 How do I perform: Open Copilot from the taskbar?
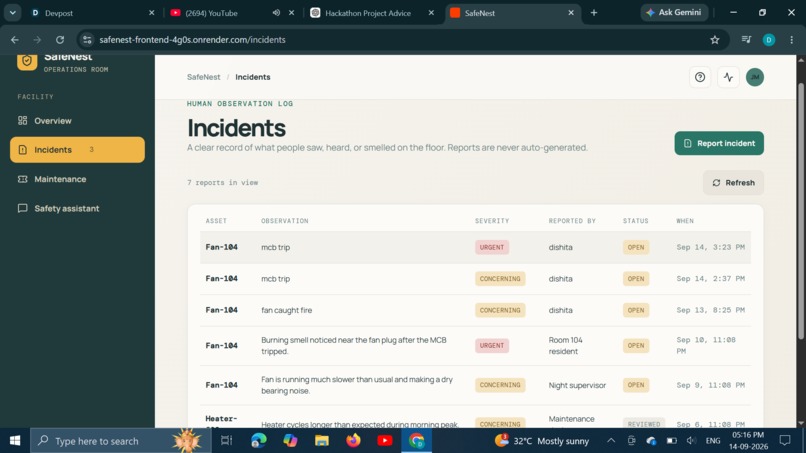click(x=290, y=441)
